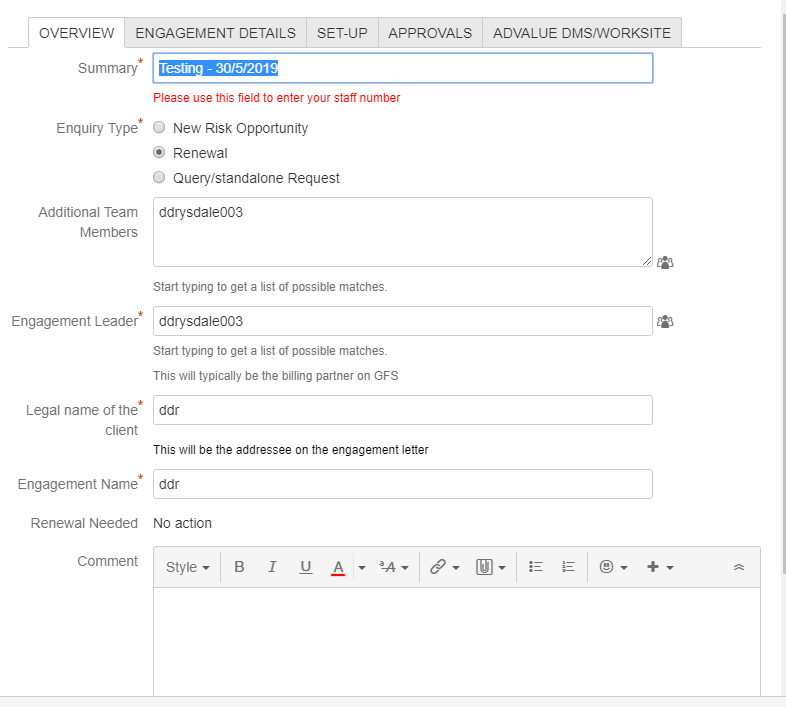Image resolution: width=786 pixels, height=707 pixels.
Task: Expand the text color options arrow
Action: tap(361, 568)
